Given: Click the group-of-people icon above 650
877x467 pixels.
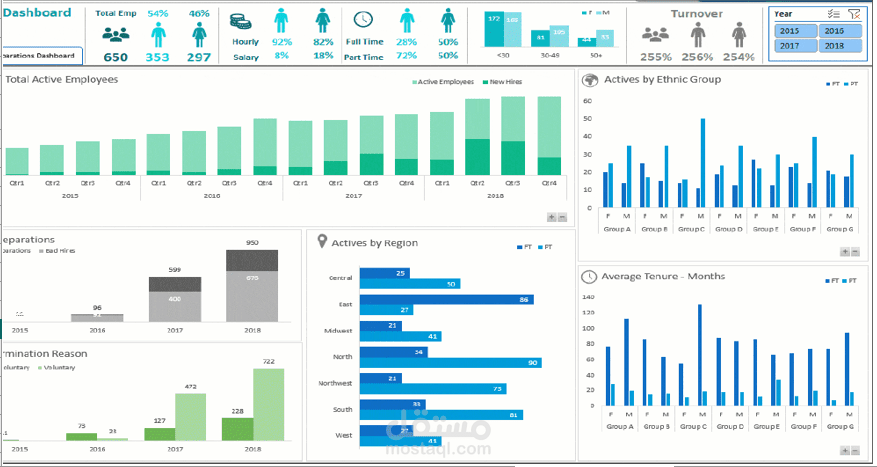Looking at the screenshot, I should point(116,35).
